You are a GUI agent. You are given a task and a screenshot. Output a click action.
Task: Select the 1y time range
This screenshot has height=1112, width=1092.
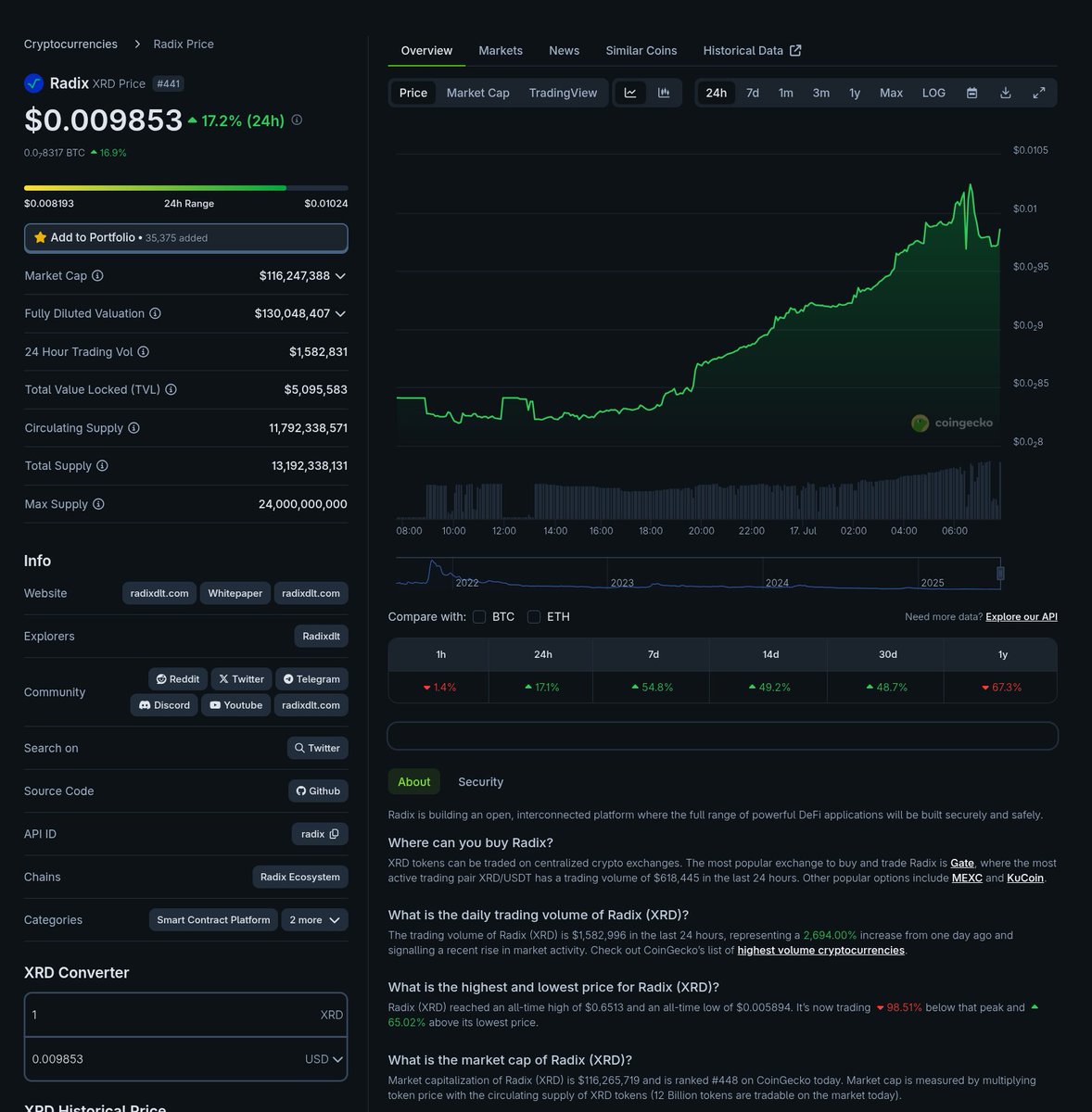coord(855,93)
